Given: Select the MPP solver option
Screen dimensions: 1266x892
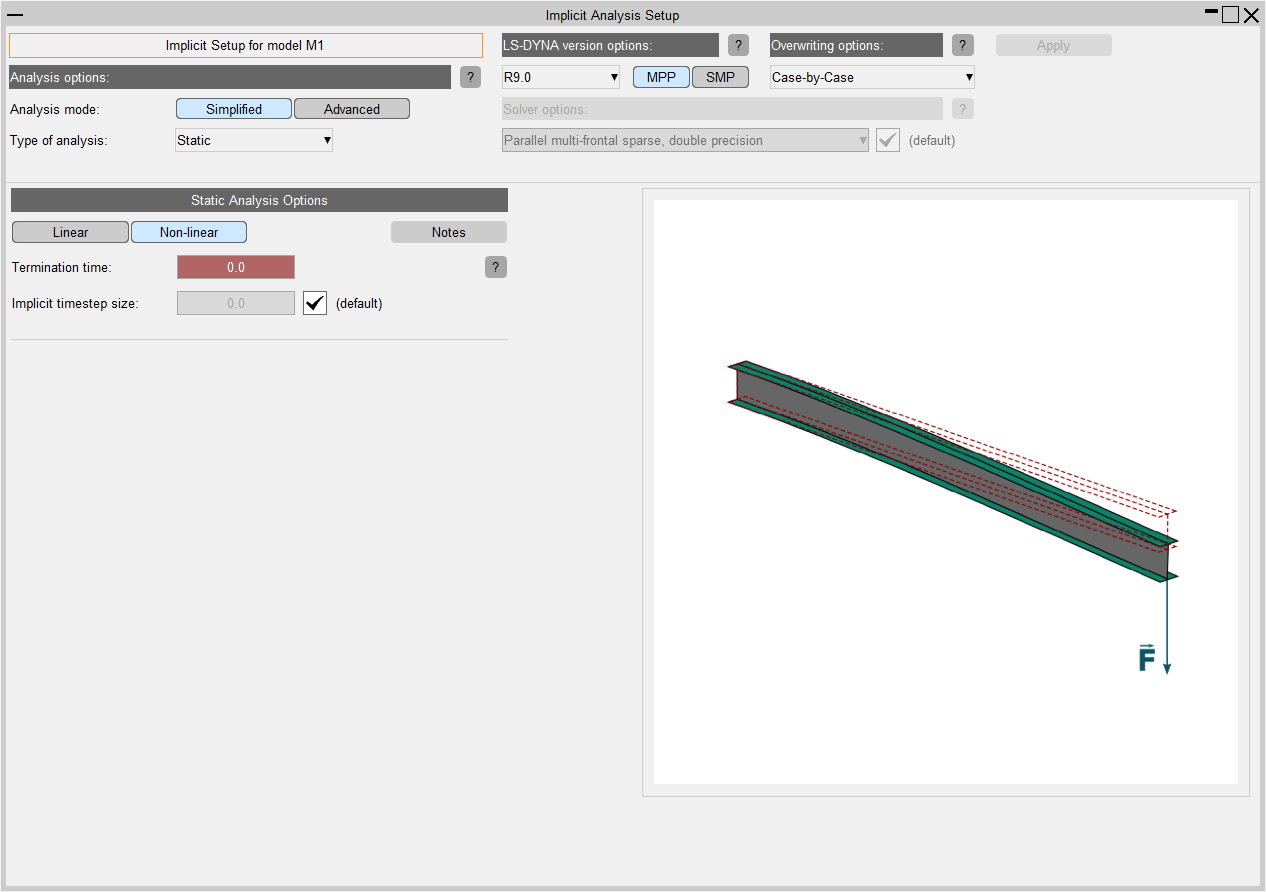Looking at the screenshot, I should tap(661, 77).
